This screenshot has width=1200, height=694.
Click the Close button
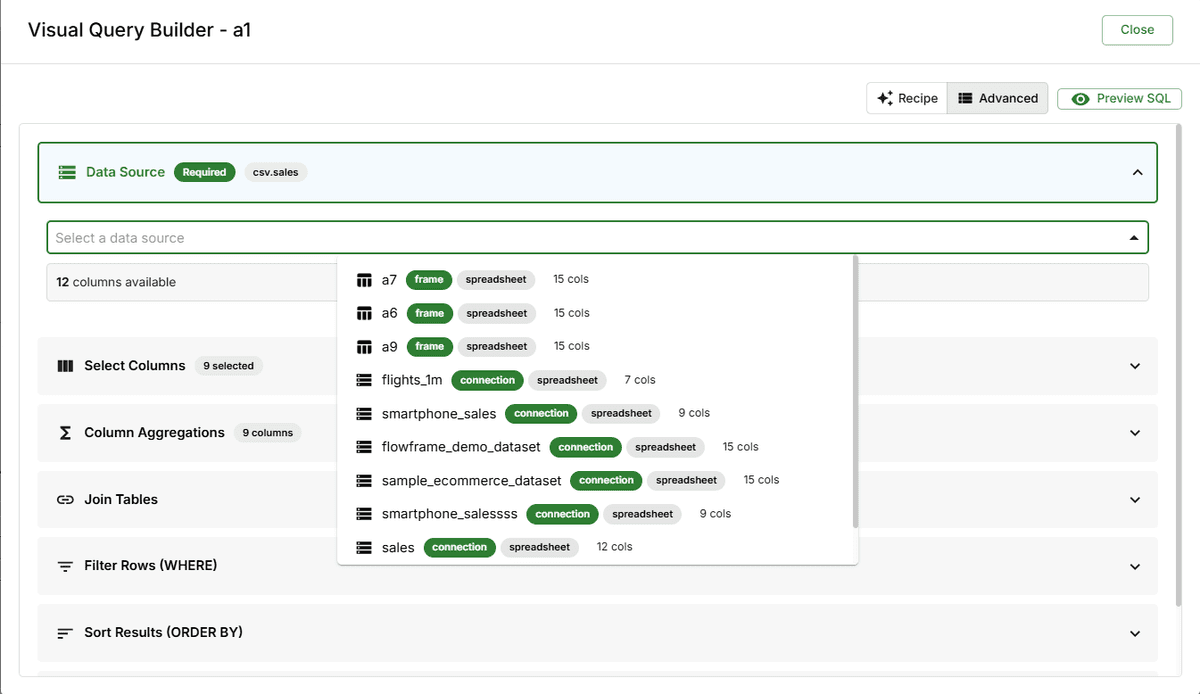tap(1137, 30)
